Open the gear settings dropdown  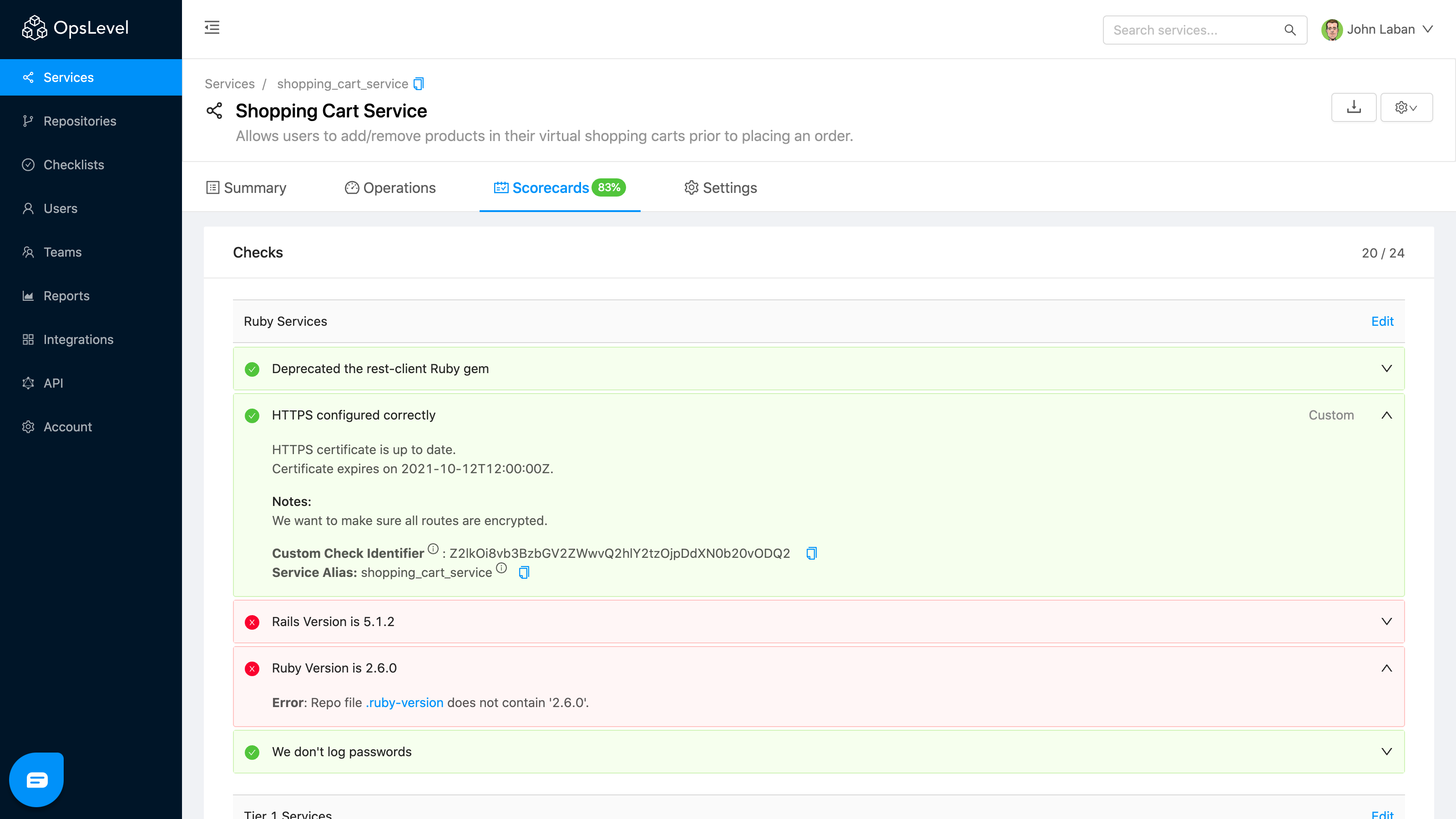1405,107
